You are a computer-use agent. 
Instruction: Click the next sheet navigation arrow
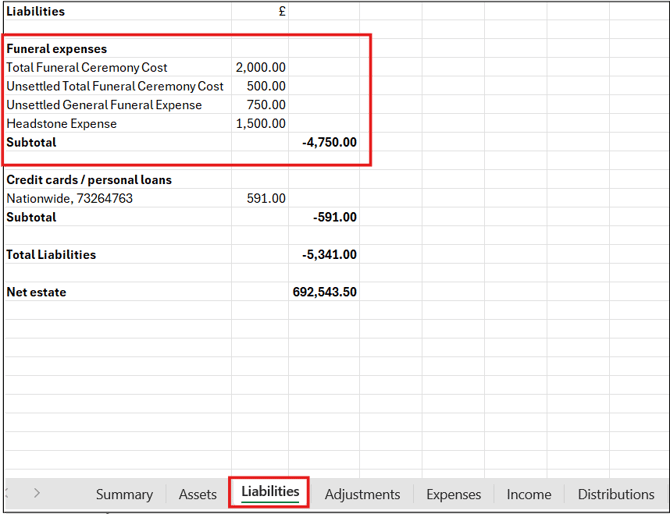pyautogui.click(x=37, y=493)
